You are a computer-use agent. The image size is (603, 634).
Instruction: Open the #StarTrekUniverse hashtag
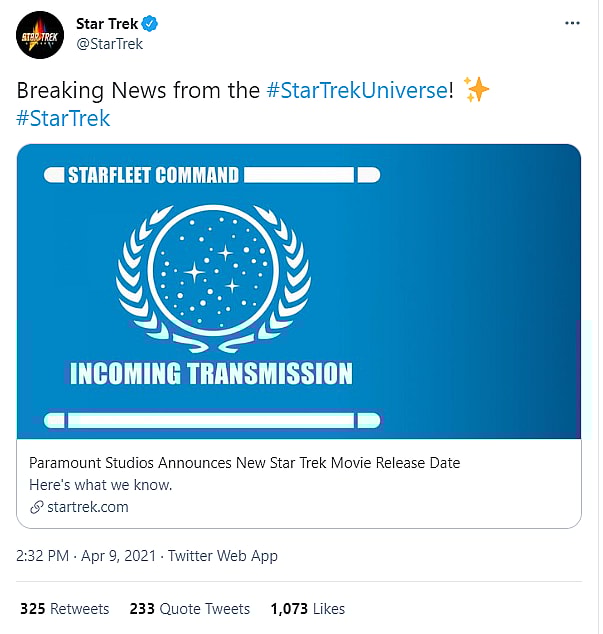coord(355,90)
